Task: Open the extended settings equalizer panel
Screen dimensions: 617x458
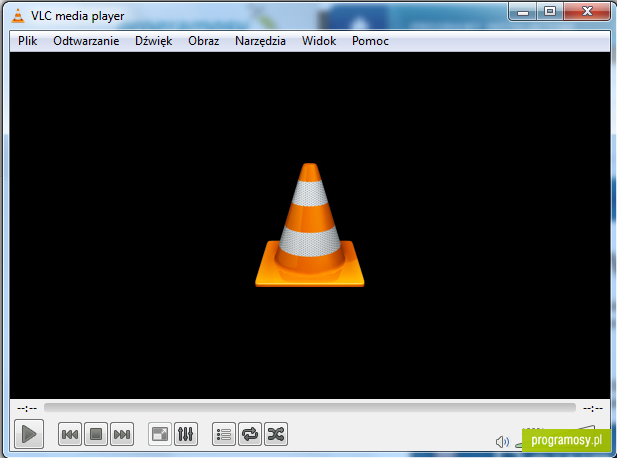Action: [x=186, y=434]
